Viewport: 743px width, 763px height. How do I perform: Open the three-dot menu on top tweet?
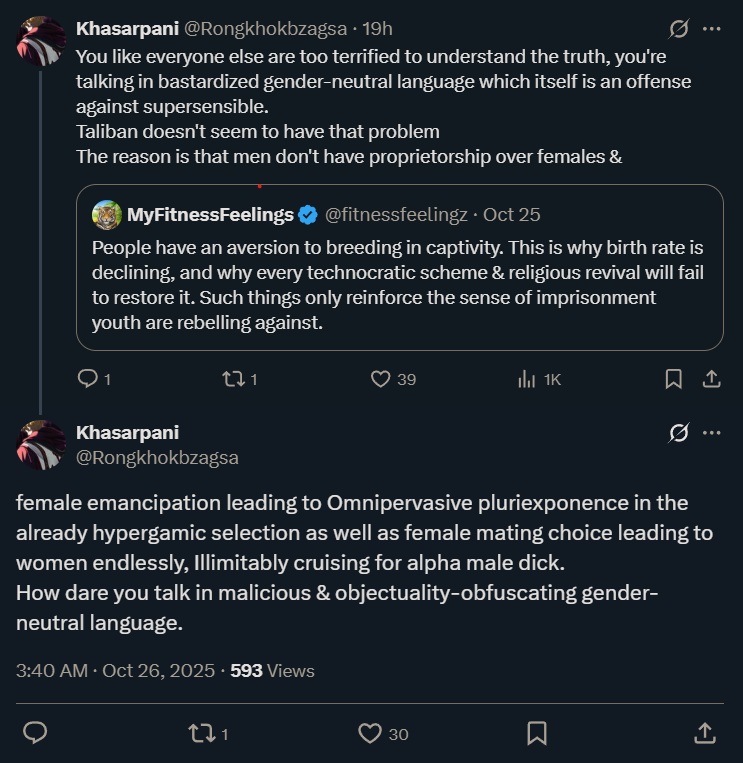[711, 29]
